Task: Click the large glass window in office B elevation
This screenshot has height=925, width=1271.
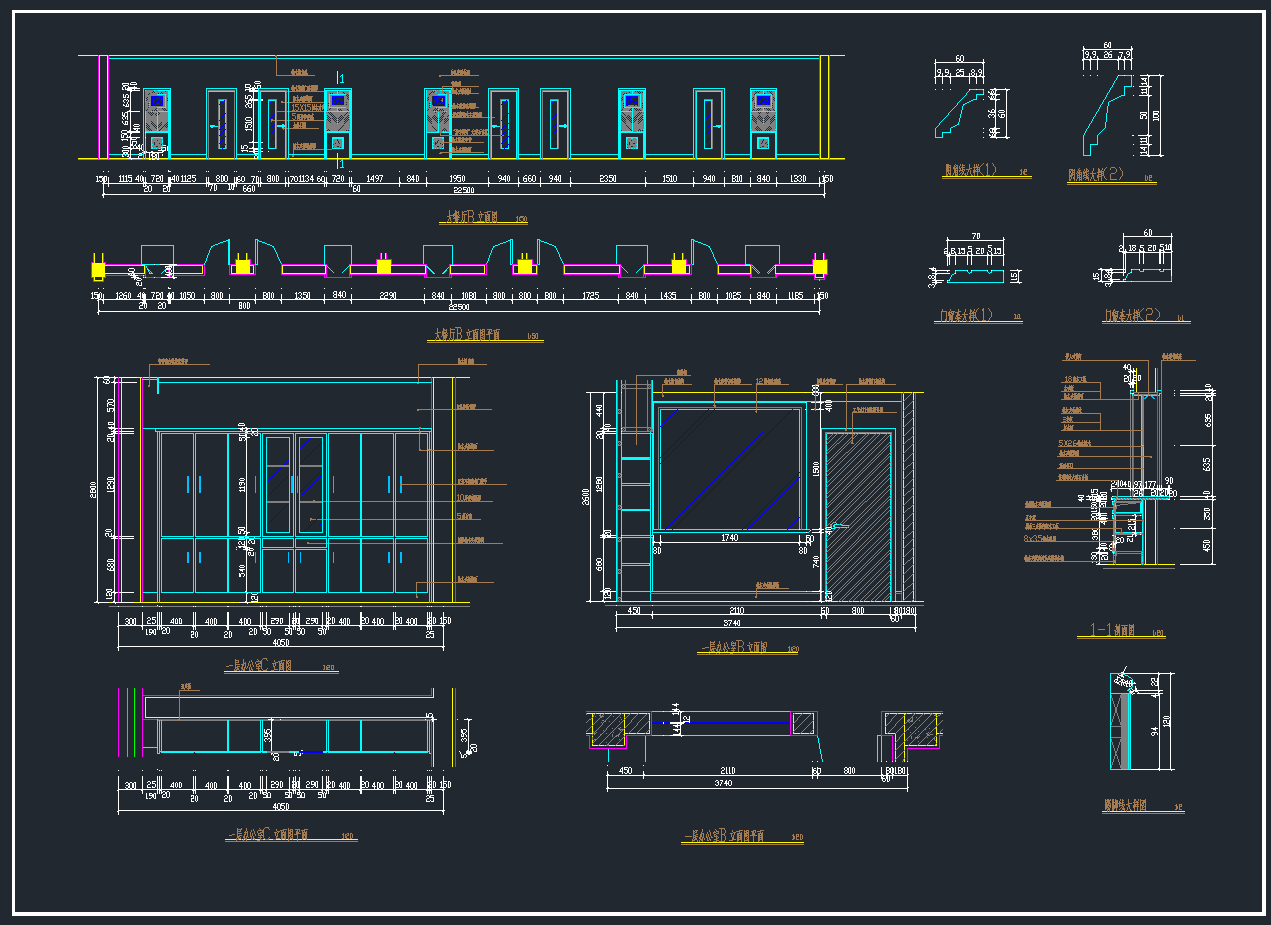Action: coord(730,466)
